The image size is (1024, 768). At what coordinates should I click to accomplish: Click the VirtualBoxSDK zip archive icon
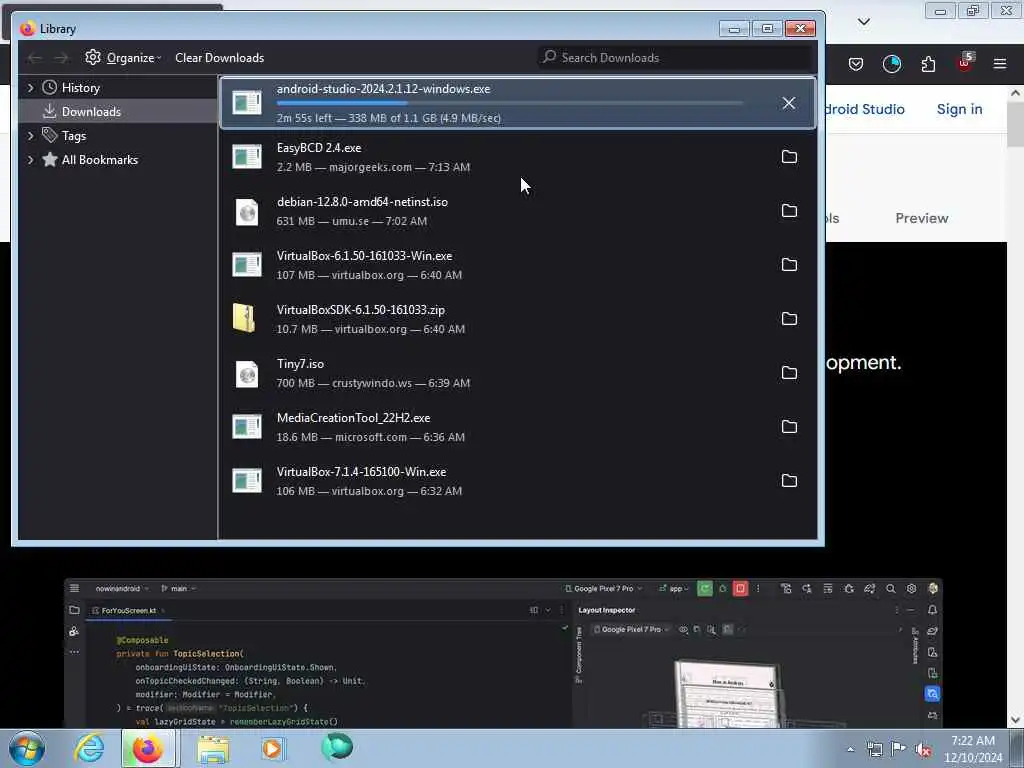(244, 319)
